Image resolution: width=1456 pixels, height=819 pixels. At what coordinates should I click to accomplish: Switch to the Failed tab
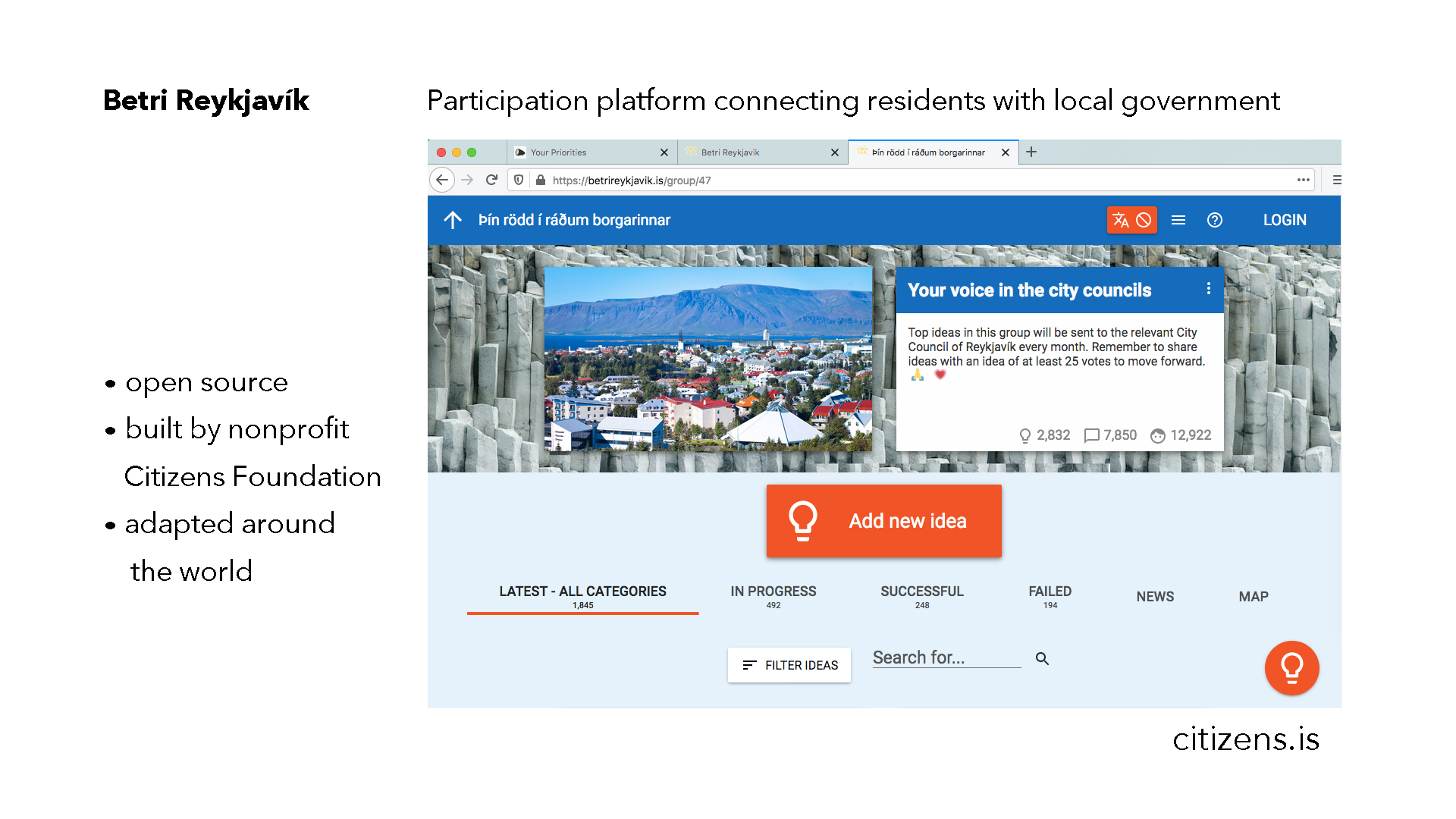tap(1050, 596)
